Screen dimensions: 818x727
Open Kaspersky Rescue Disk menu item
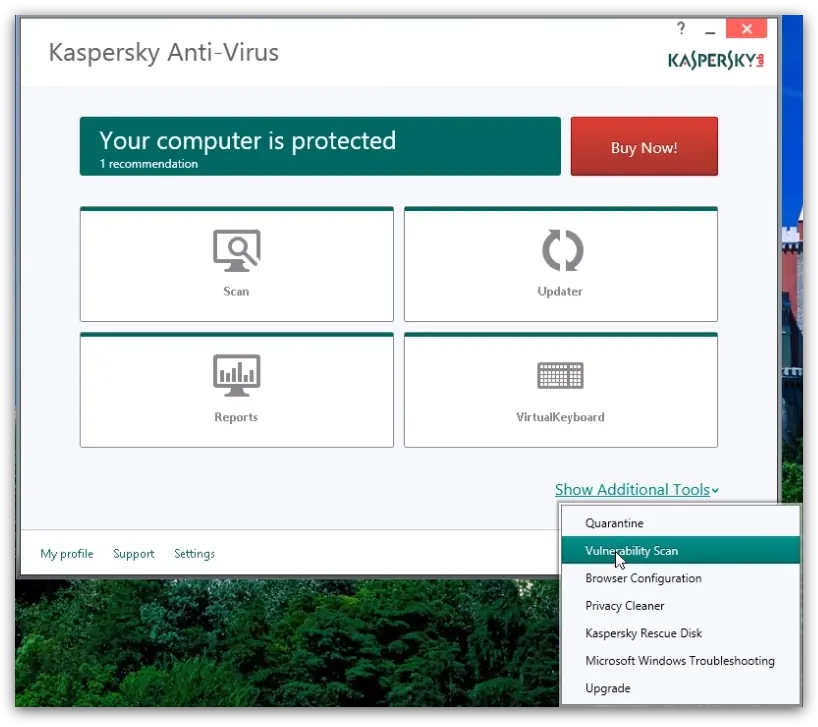(x=680, y=633)
